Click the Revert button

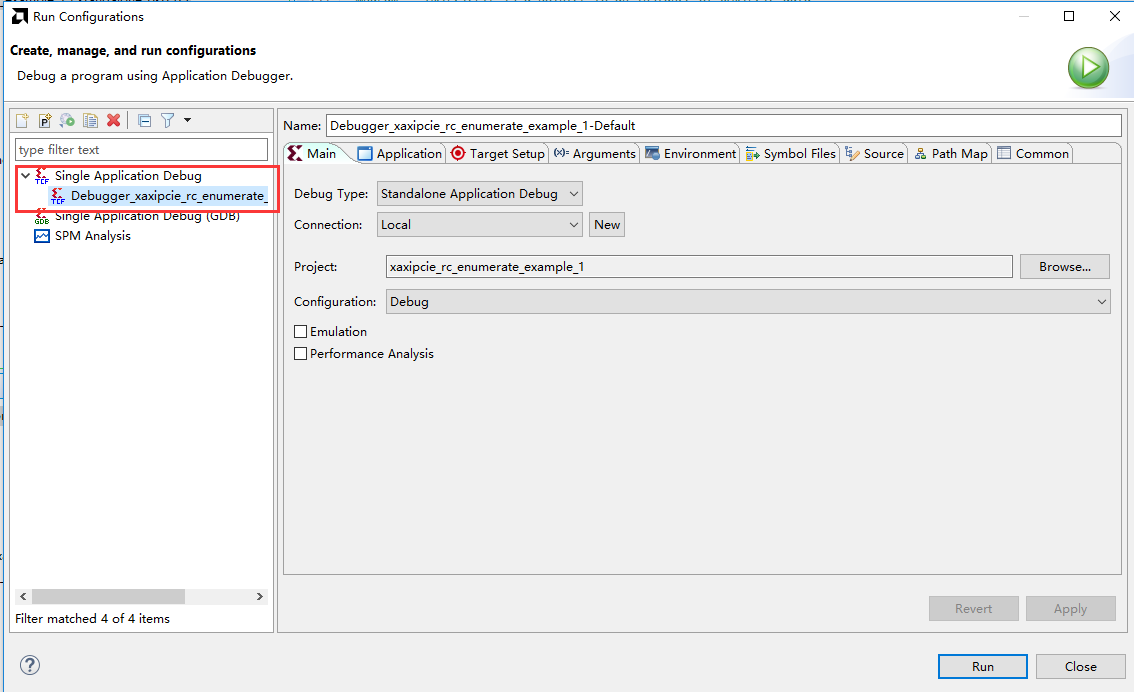click(973, 609)
